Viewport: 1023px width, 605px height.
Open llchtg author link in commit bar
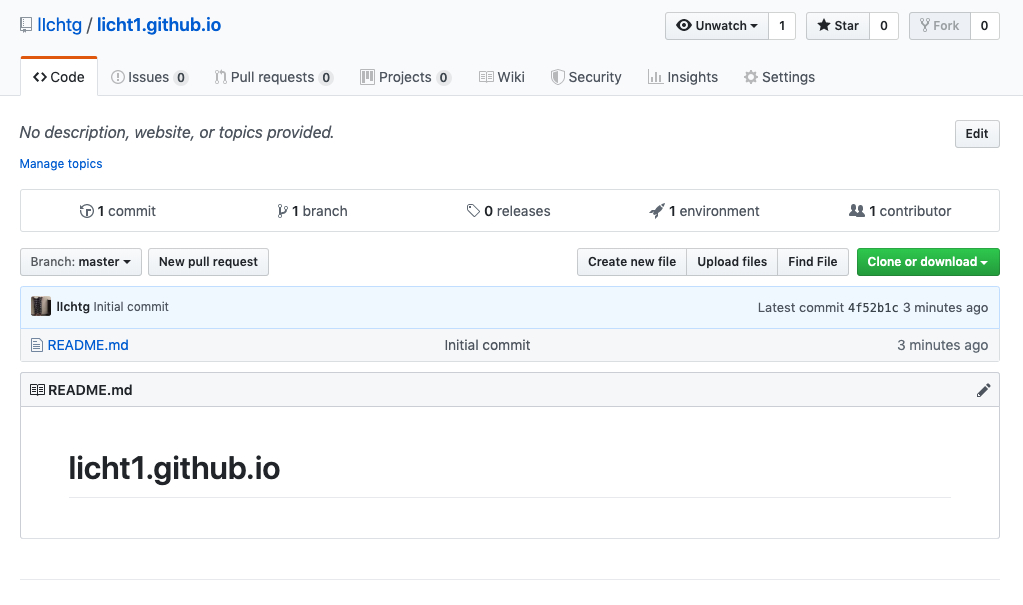(73, 307)
